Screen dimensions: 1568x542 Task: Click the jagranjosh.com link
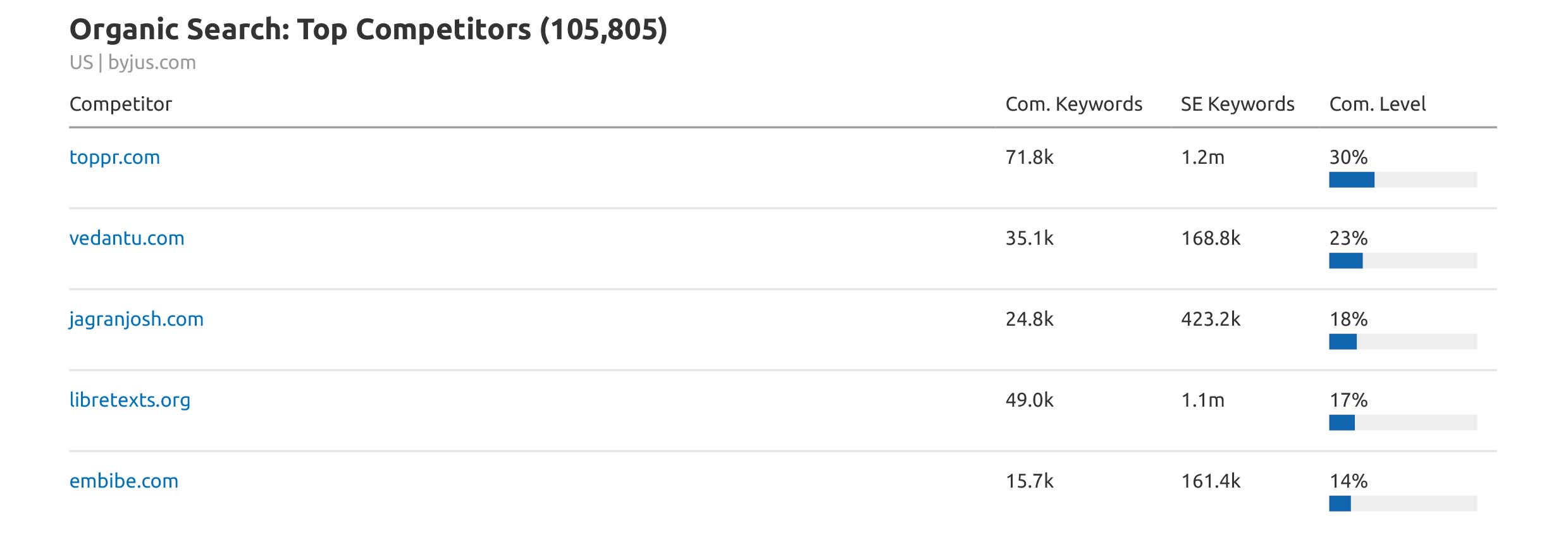click(x=136, y=319)
